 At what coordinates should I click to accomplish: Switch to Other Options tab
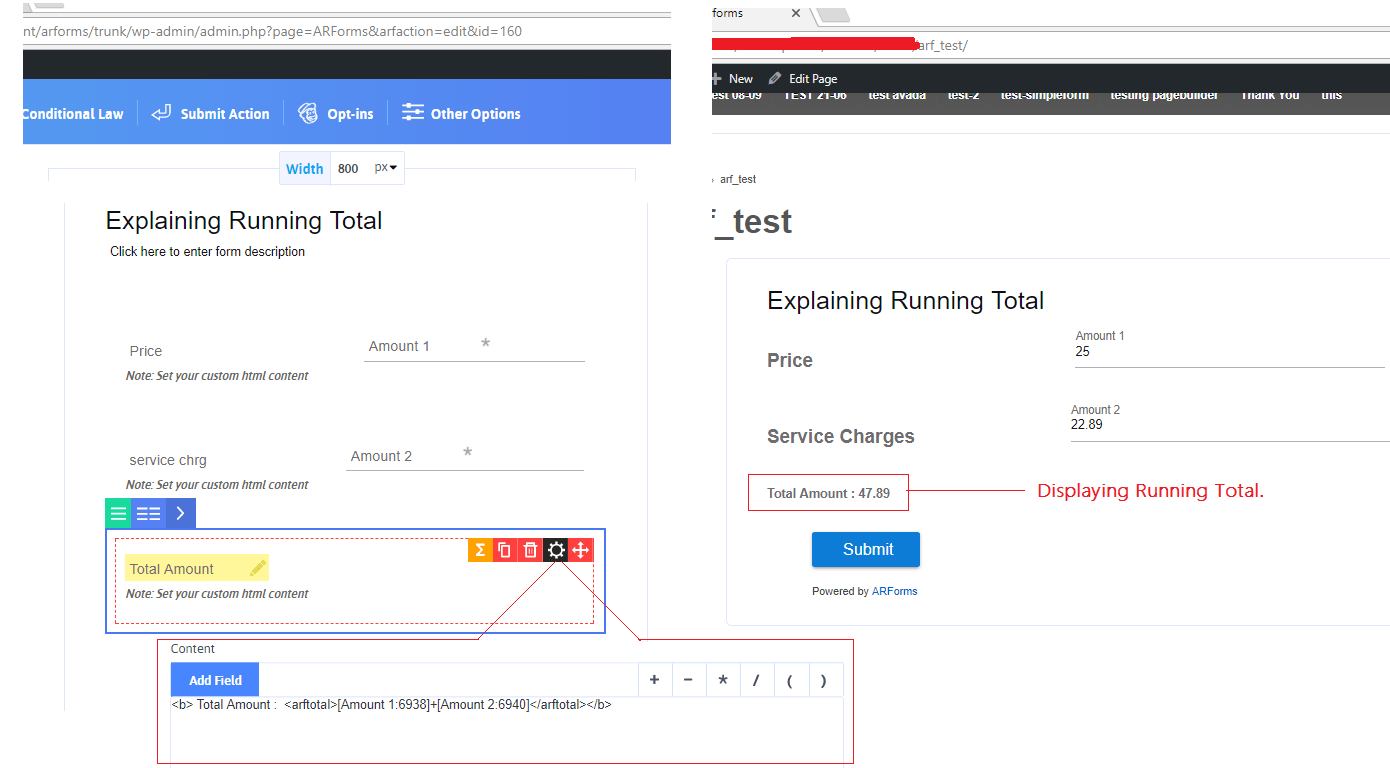pos(461,114)
